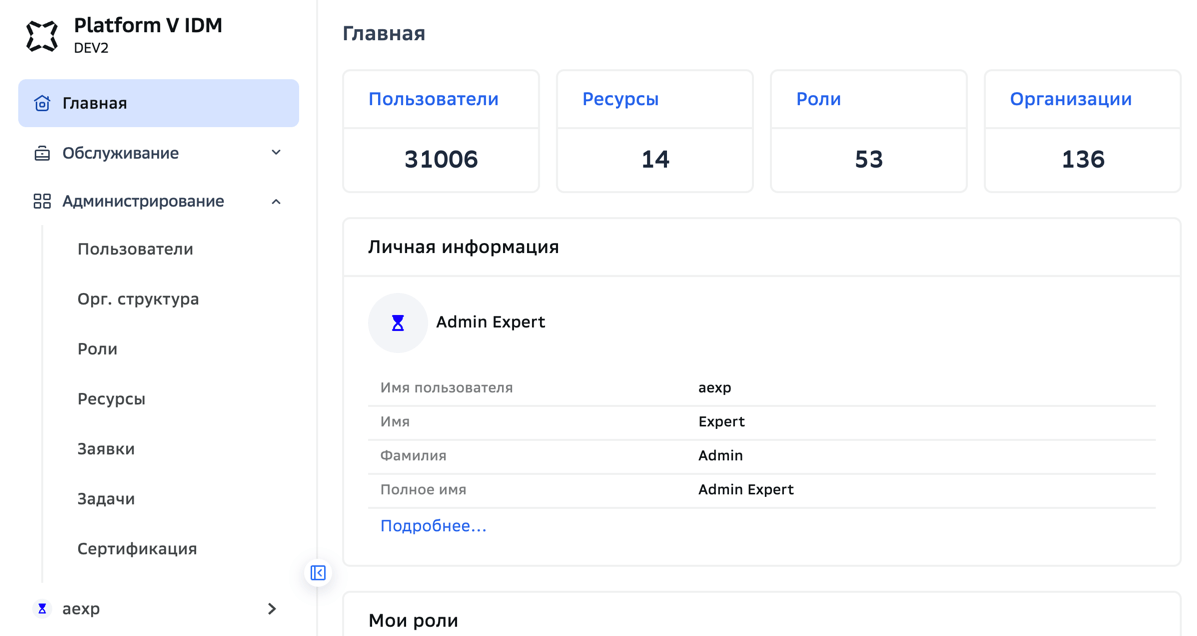This screenshot has width=1197, height=636.
Task: Open Задачи in the sidebar
Action: [x=106, y=499]
